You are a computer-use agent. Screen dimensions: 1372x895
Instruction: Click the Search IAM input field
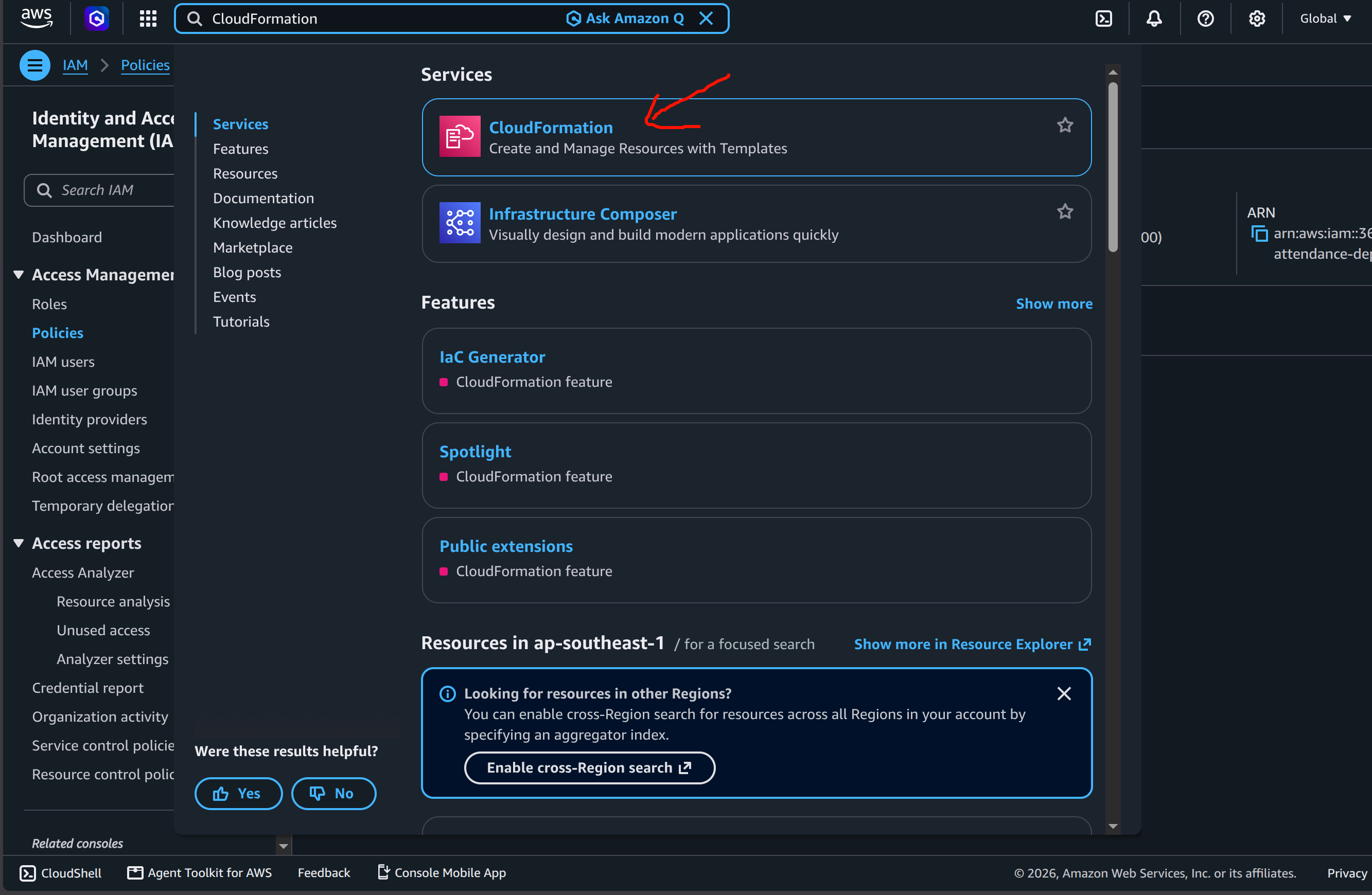tap(99, 190)
